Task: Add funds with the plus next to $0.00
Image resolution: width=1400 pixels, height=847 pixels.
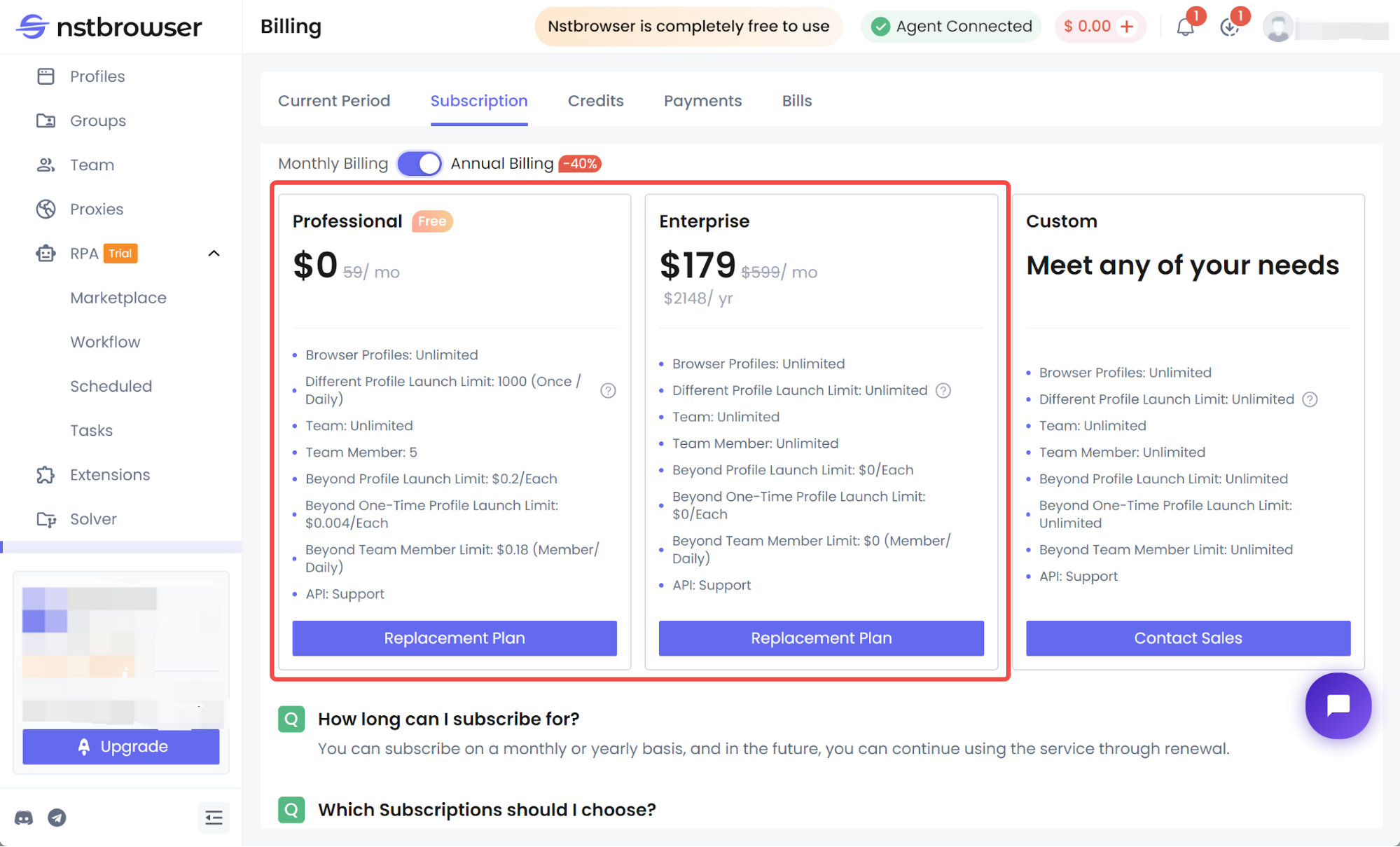Action: (x=1128, y=26)
